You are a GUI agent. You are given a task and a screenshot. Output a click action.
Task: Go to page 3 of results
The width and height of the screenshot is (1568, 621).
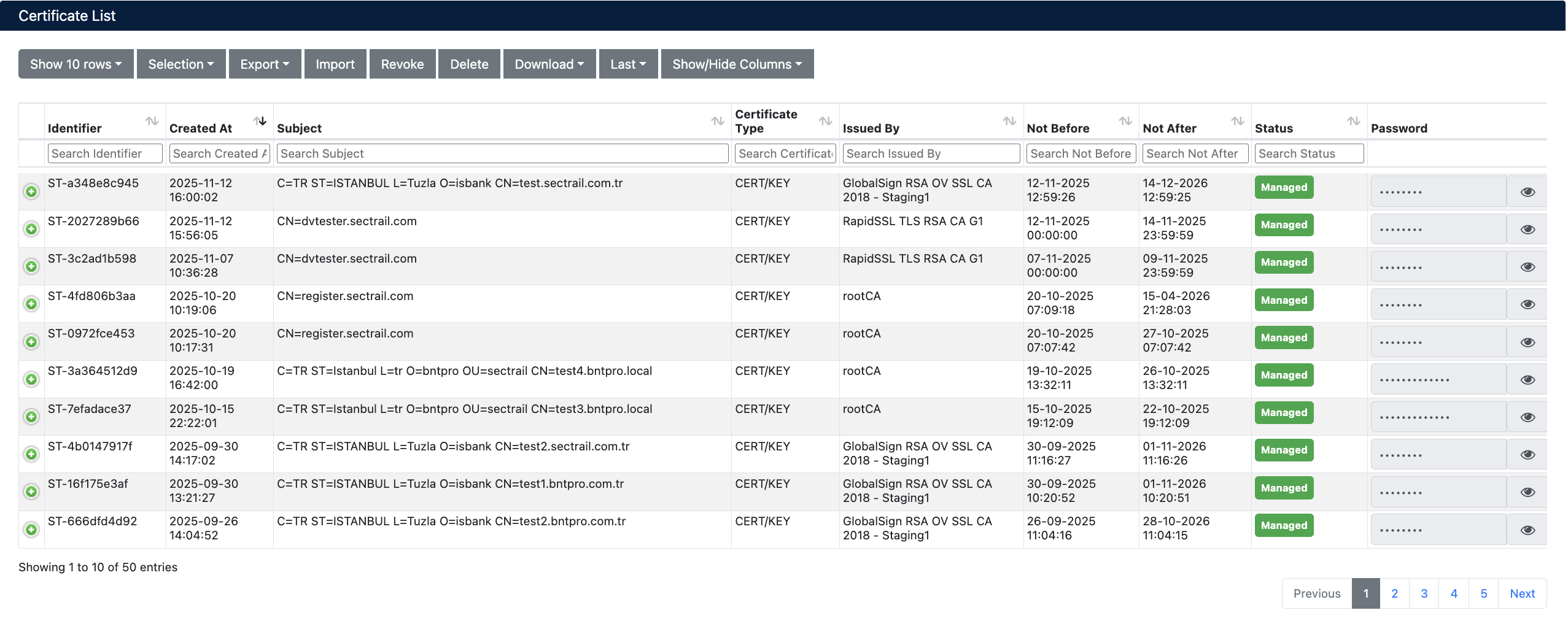click(1424, 593)
